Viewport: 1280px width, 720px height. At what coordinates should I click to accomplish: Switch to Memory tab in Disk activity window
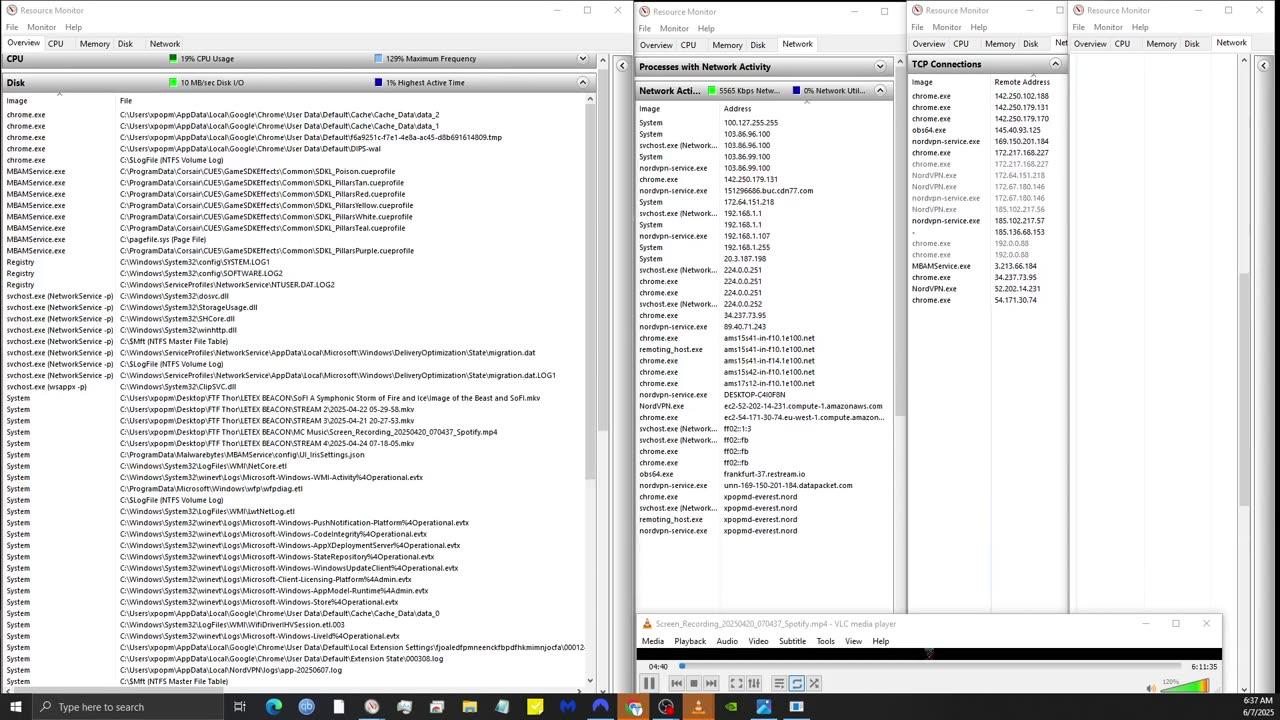(x=94, y=44)
